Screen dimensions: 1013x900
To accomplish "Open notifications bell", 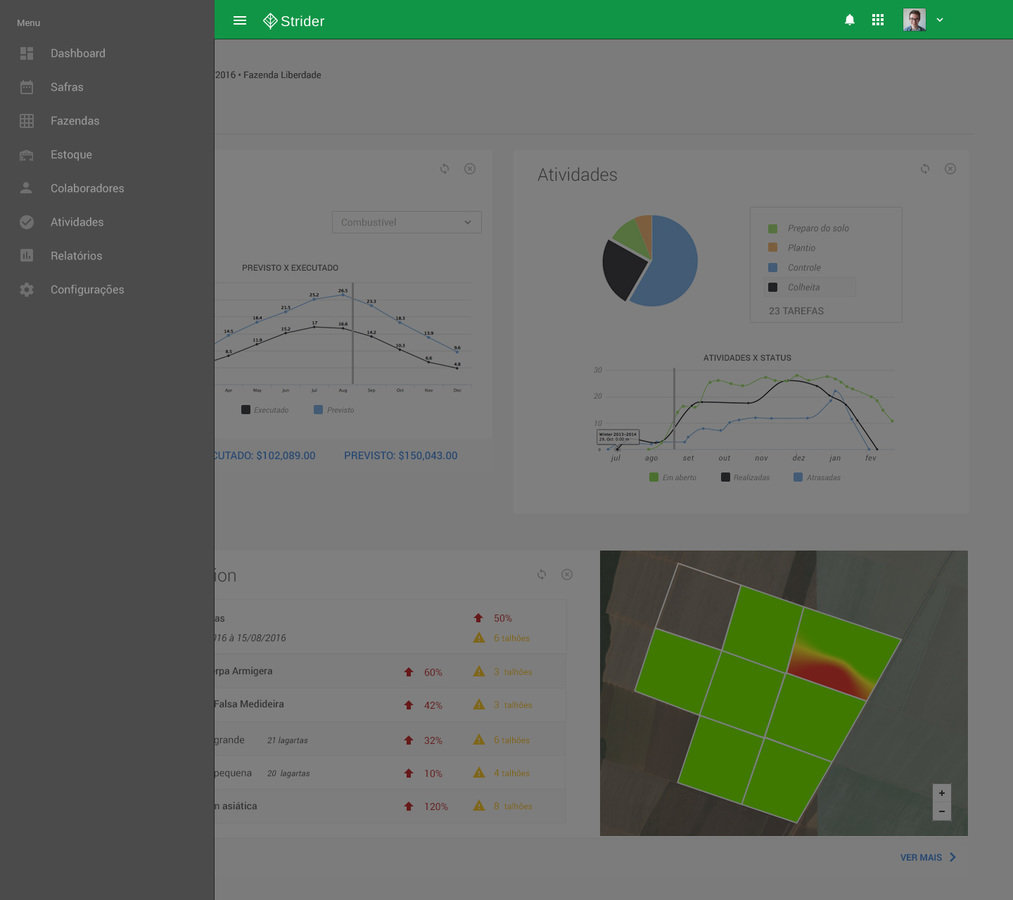I will [850, 20].
